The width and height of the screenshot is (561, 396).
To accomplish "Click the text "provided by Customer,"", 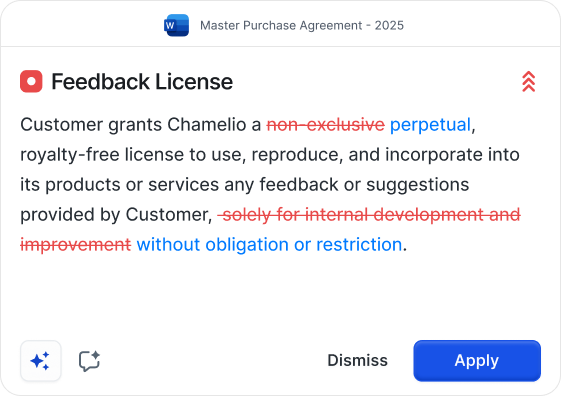I will click(116, 215).
